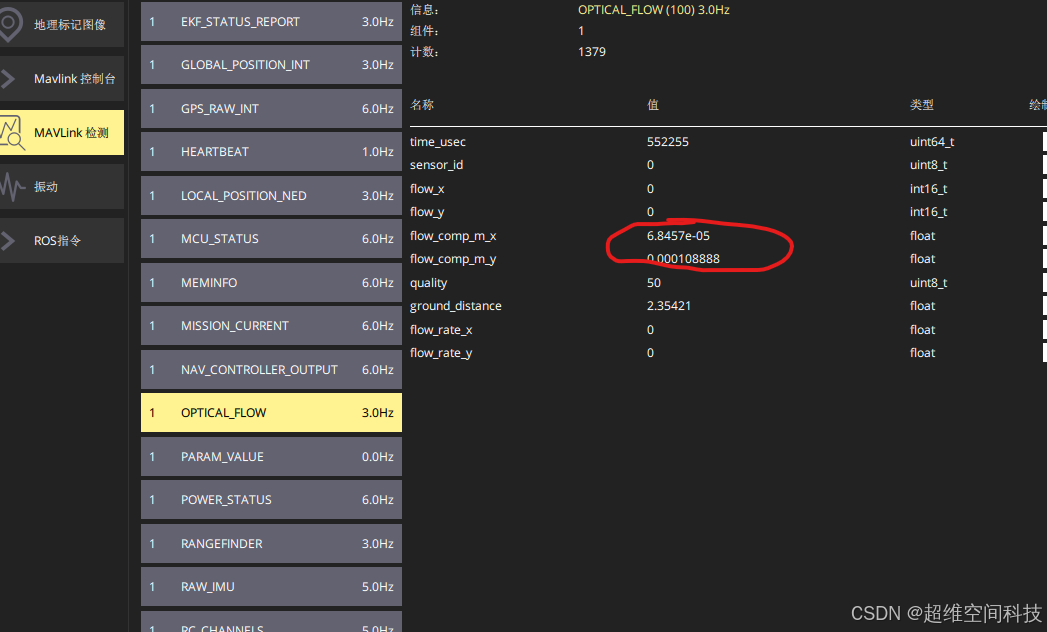
Task: Click the flow_comp_m_x field name
Action: tap(453, 236)
